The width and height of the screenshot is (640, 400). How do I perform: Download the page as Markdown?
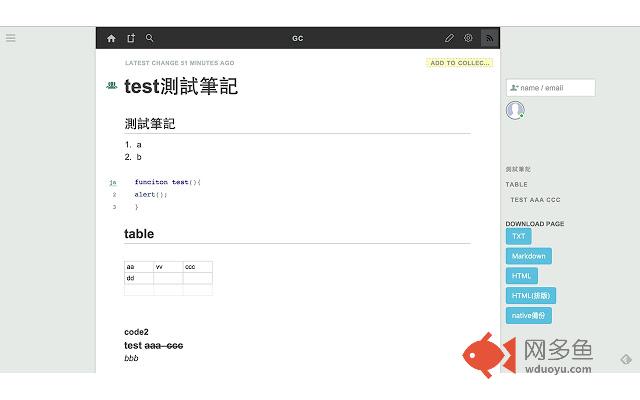point(529,256)
